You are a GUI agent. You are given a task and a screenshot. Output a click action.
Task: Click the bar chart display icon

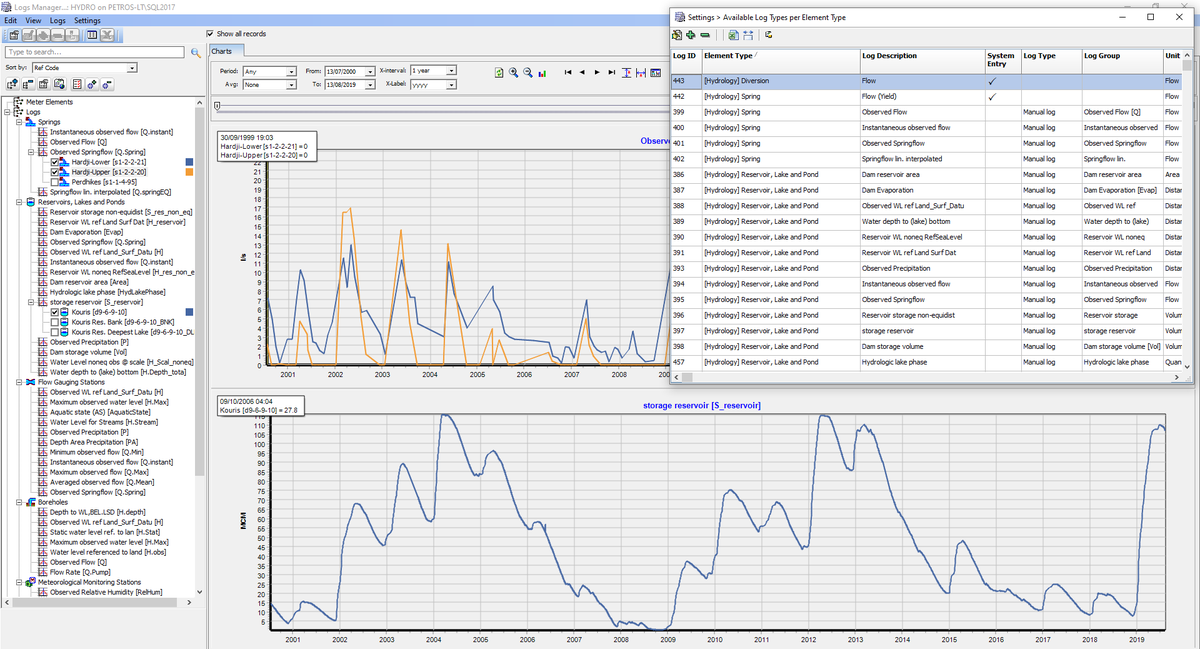click(x=542, y=72)
